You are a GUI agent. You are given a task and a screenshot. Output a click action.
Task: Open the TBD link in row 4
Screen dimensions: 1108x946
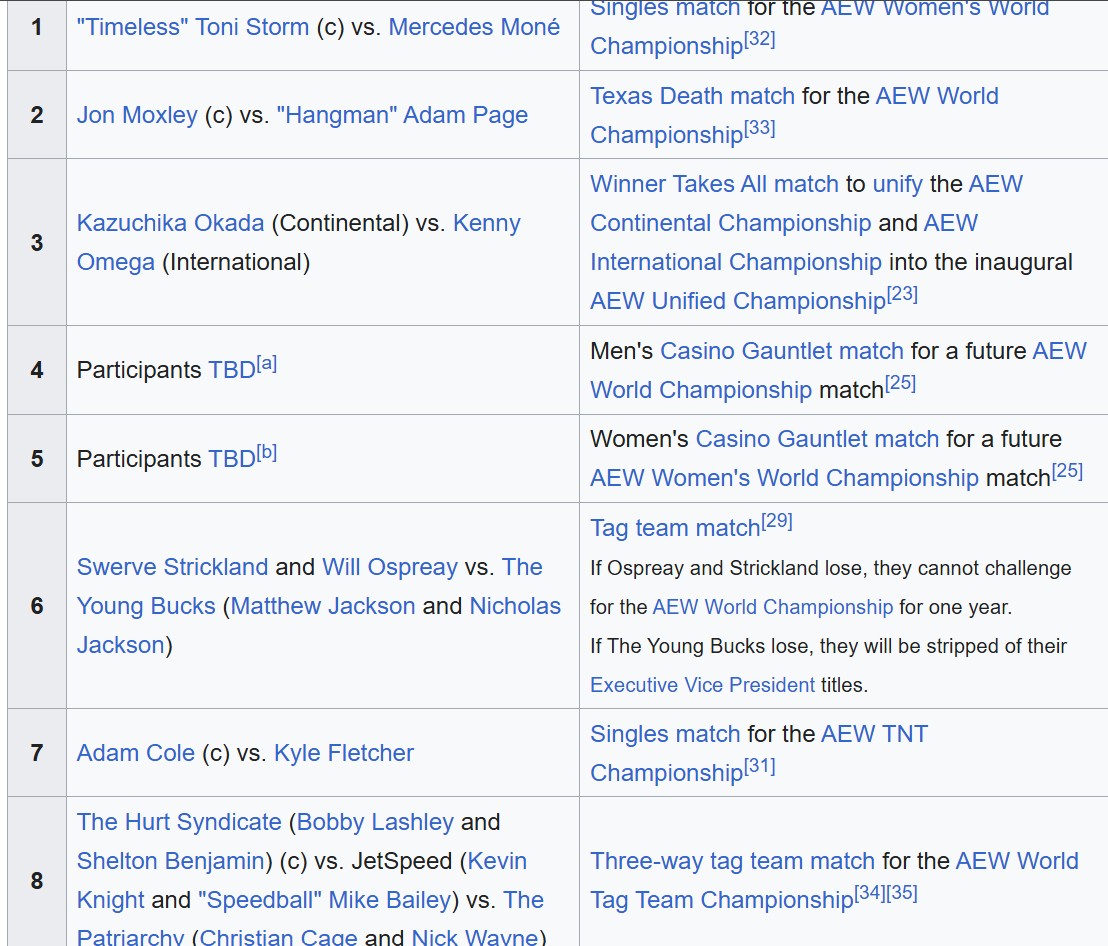[x=232, y=370]
